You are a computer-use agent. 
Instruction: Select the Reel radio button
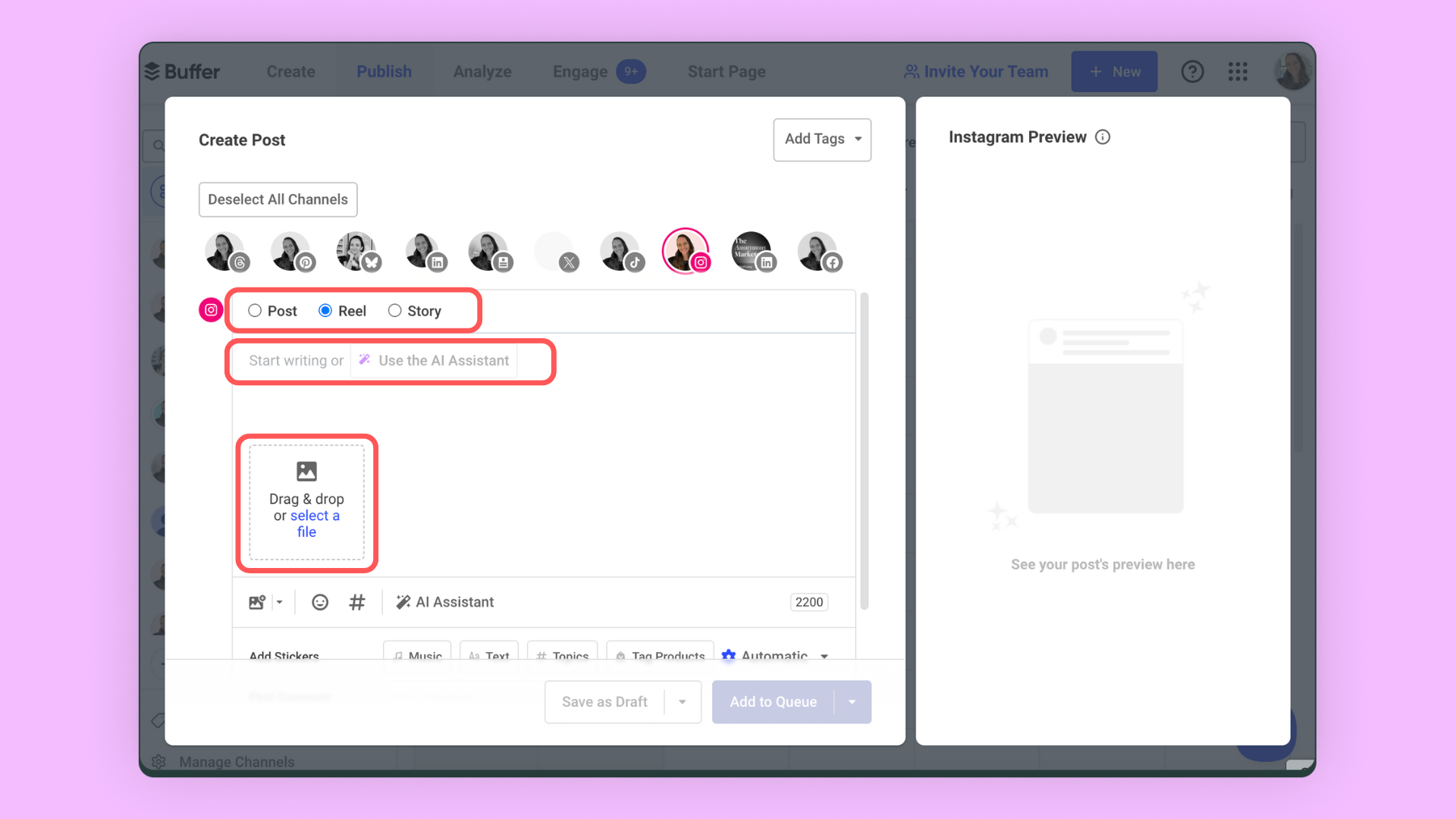[x=324, y=310]
